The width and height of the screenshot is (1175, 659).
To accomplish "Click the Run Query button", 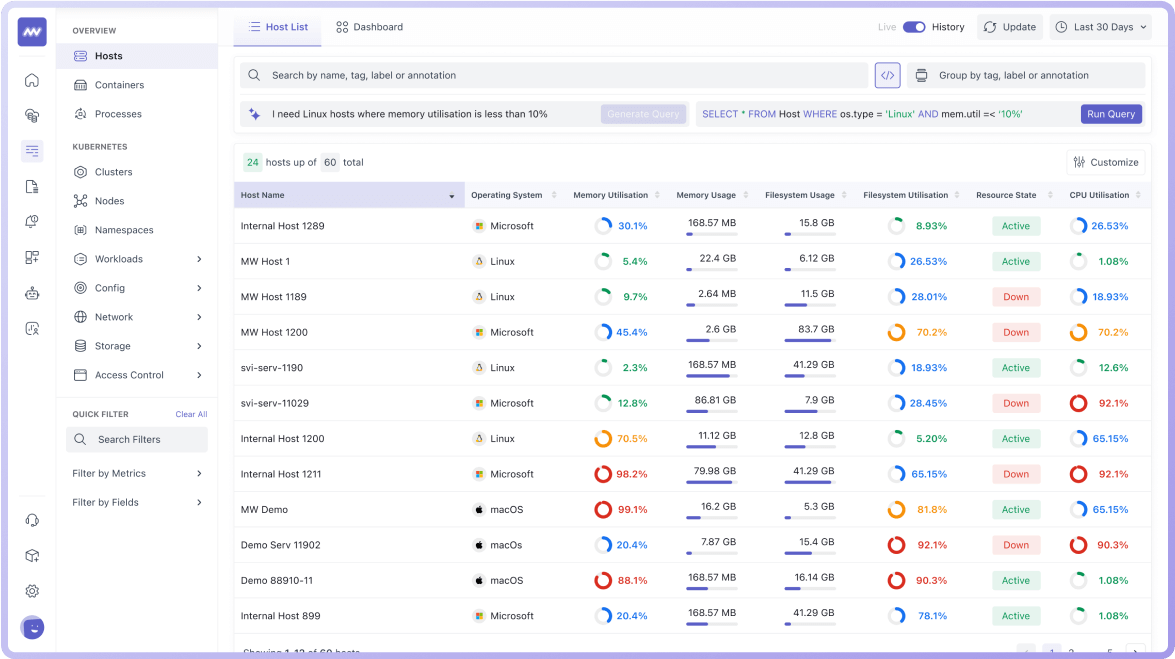I will click(1111, 114).
